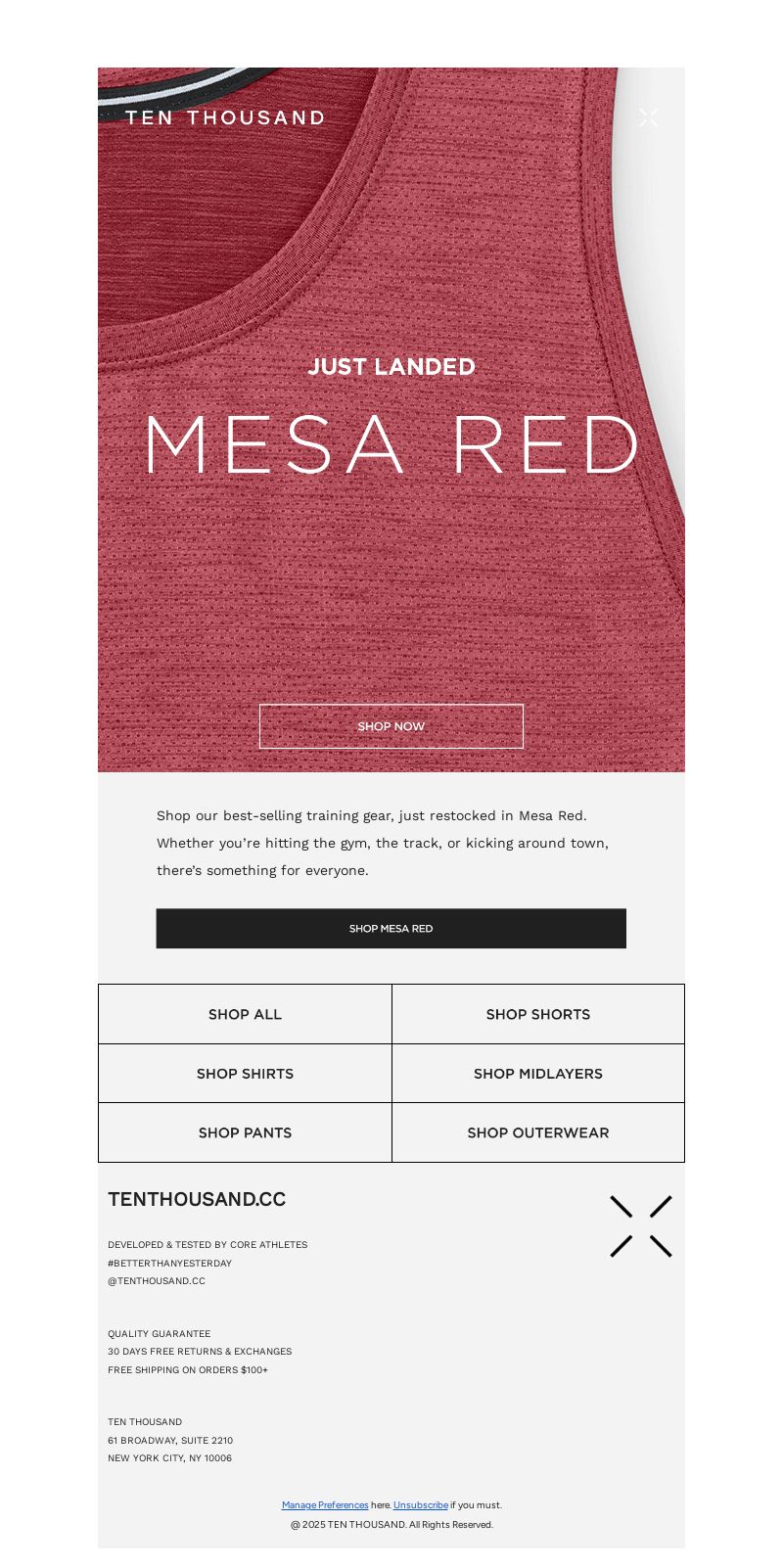The image size is (783, 1568).
Task: Click the Unsubscribe link
Action: pyautogui.click(x=421, y=1505)
